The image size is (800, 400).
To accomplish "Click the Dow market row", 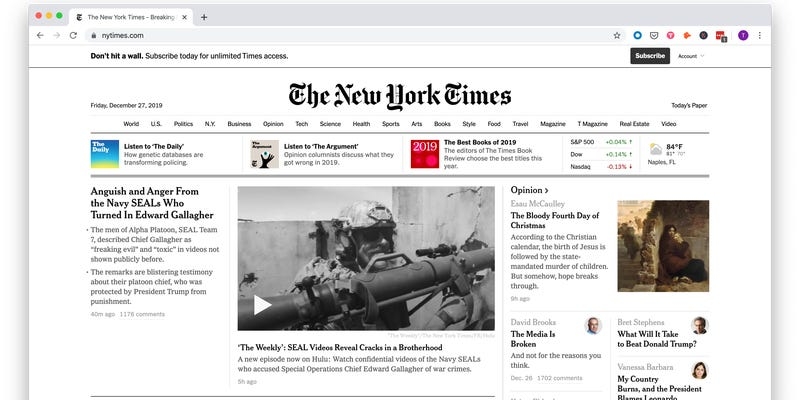I will tap(601, 154).
